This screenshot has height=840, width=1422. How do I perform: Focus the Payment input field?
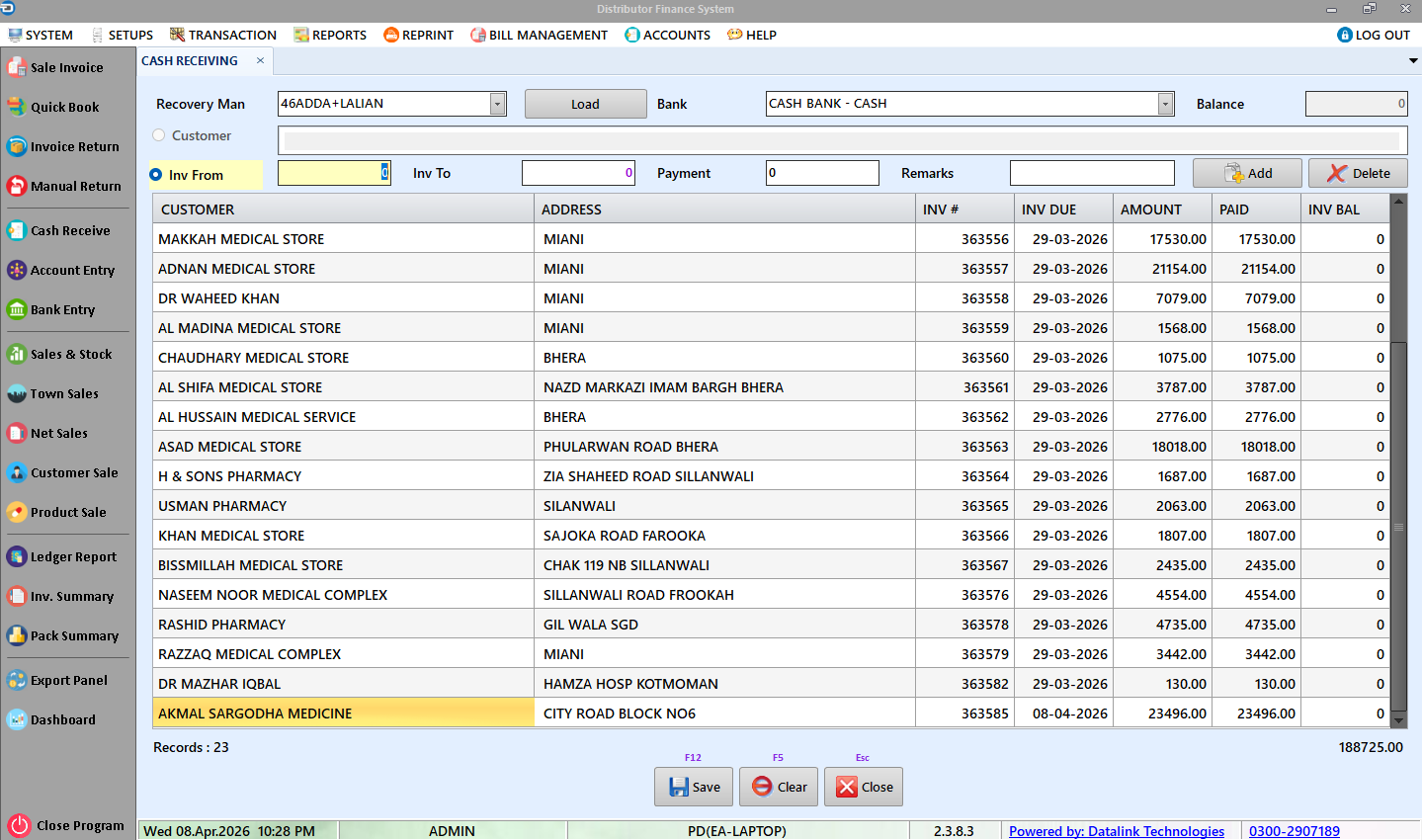822,173
